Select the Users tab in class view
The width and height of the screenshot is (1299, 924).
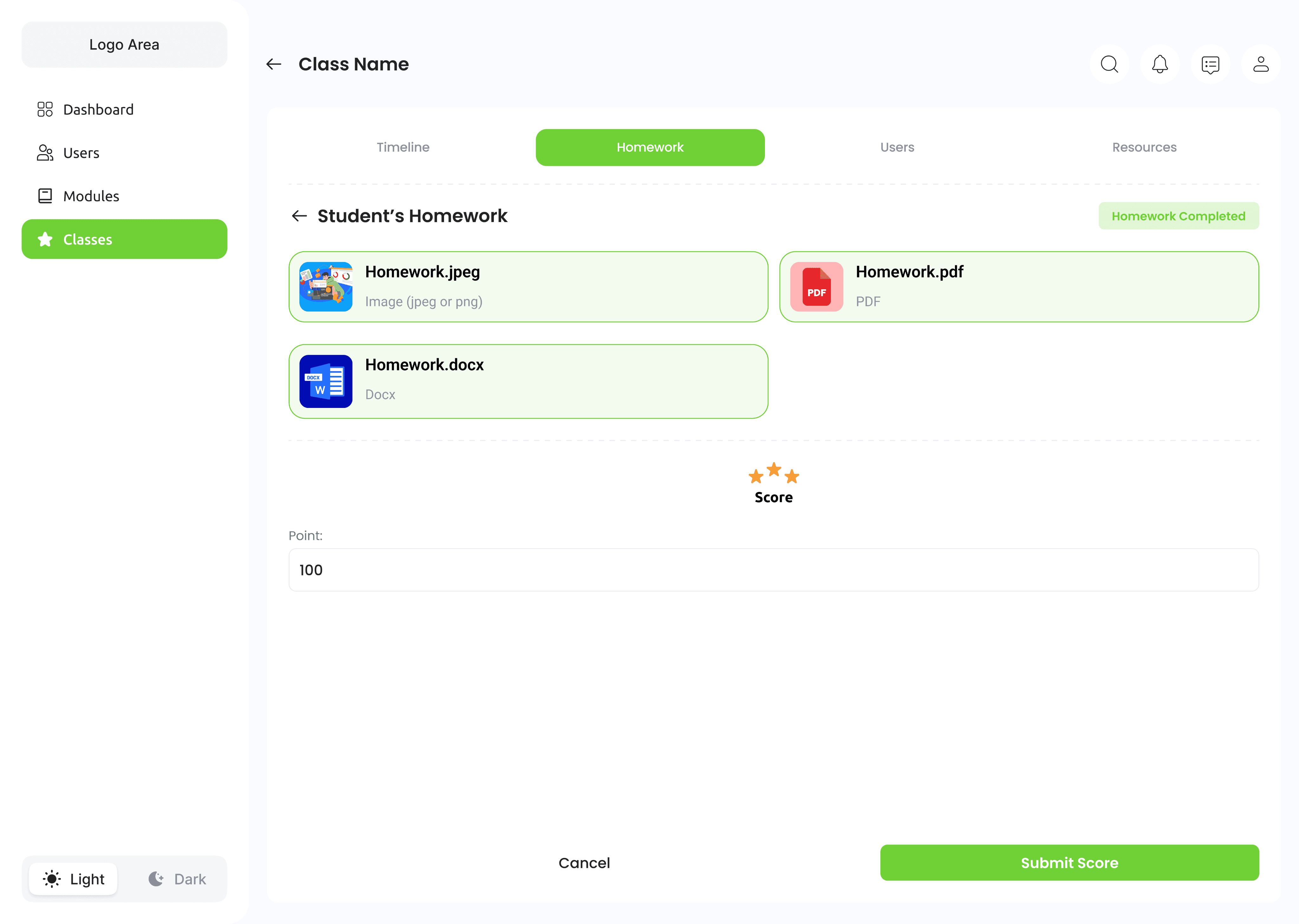pos(897,147)
